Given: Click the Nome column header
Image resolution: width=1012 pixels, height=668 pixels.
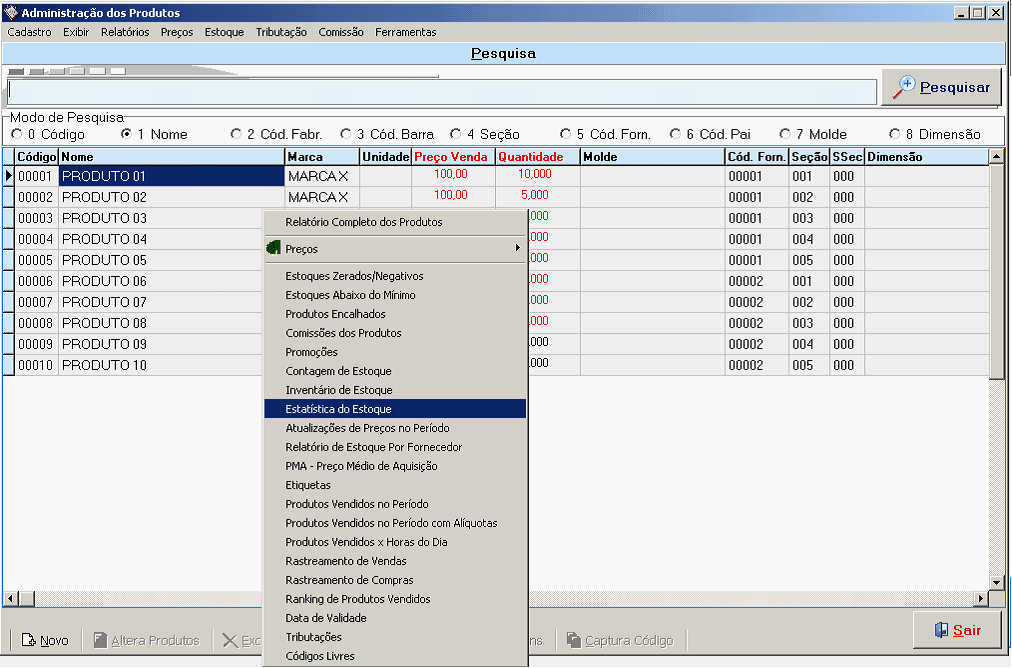Looking at the screenshot, I should 170,157.
